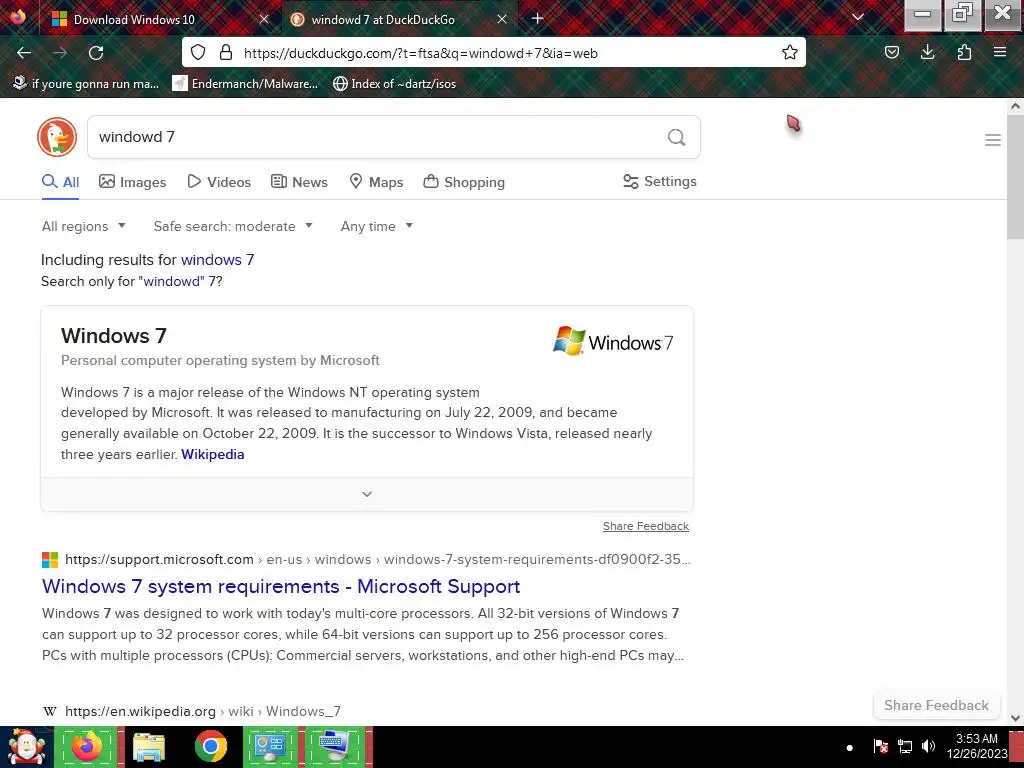Bookmark this page with the star icon
Viewport: 1024px width, 768px height.
coord(790,53)
